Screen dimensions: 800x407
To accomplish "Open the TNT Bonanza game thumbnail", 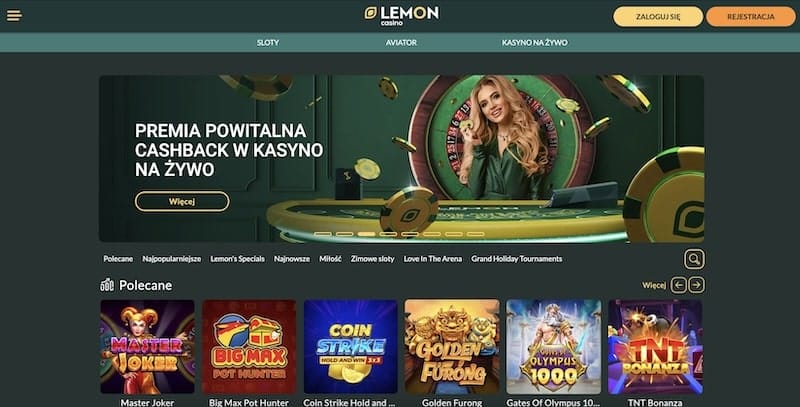I will coord(655,347).
